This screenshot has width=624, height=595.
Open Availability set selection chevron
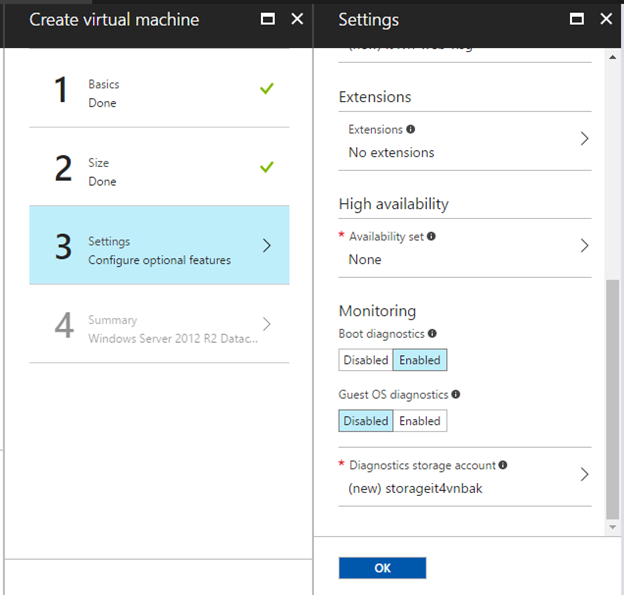[584, 246]
